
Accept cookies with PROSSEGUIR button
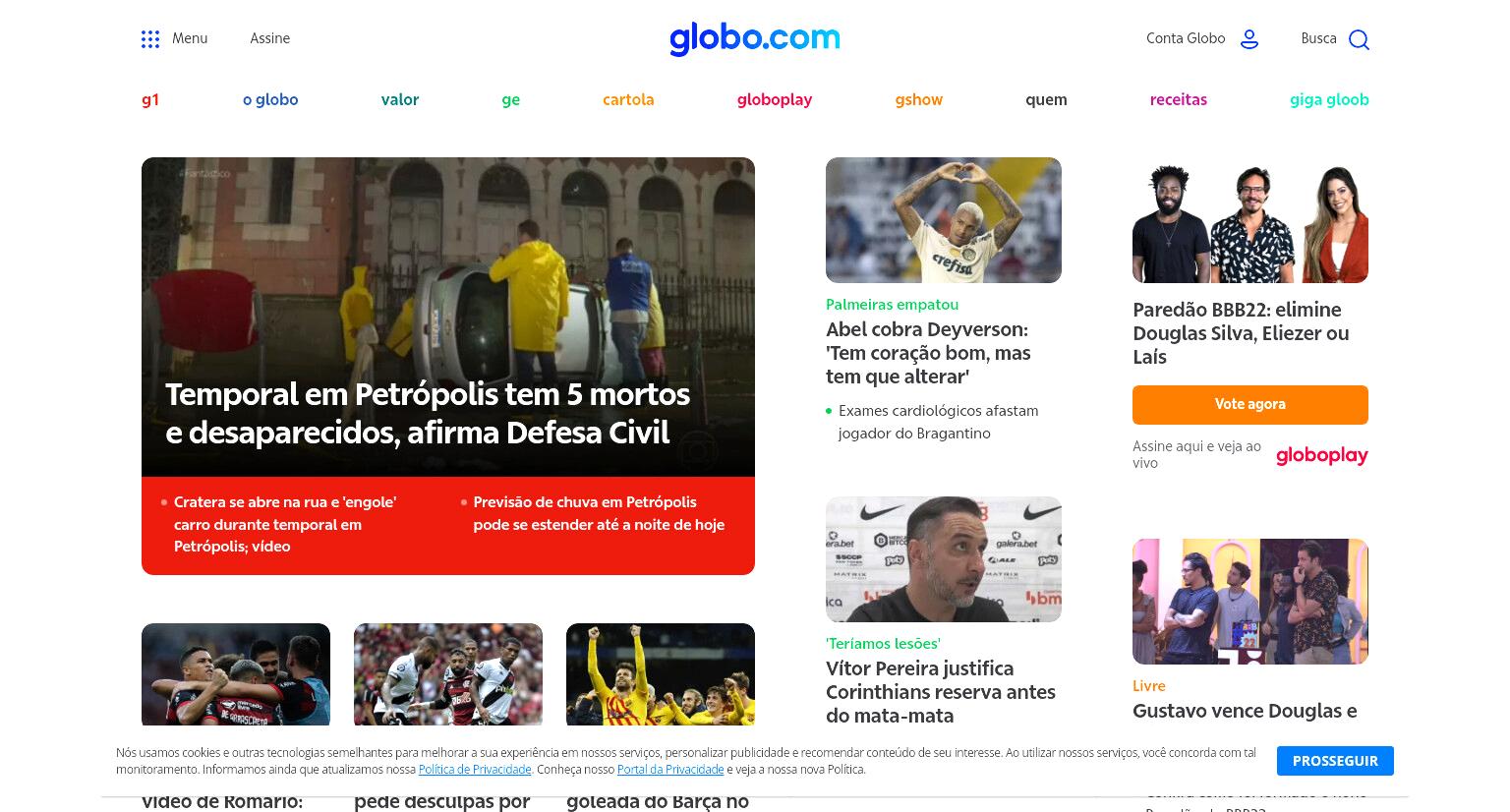[x=1335, y=761]
